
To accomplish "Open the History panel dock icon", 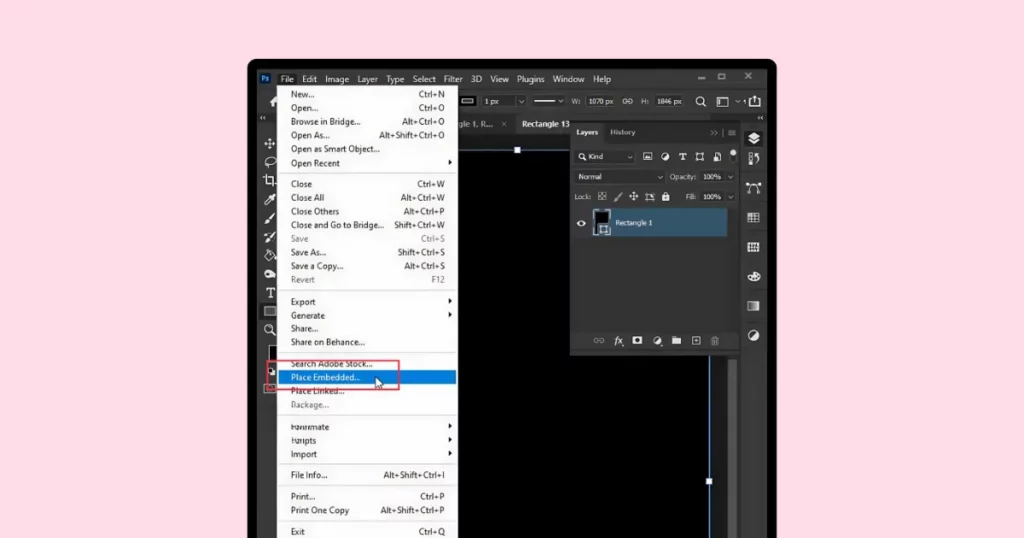I will click(754, 159).
